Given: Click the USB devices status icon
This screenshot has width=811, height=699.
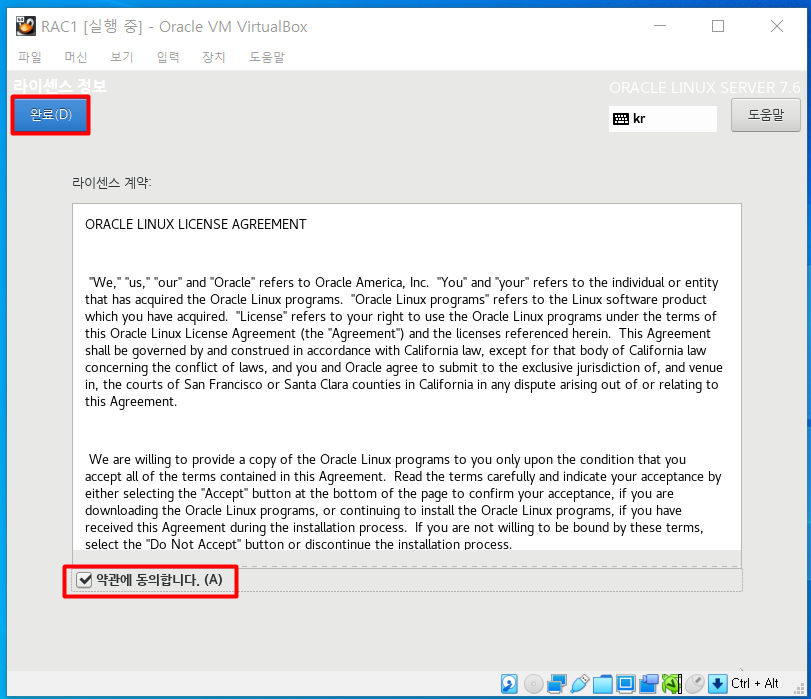Looking at the screenshot, I should 580,683.
